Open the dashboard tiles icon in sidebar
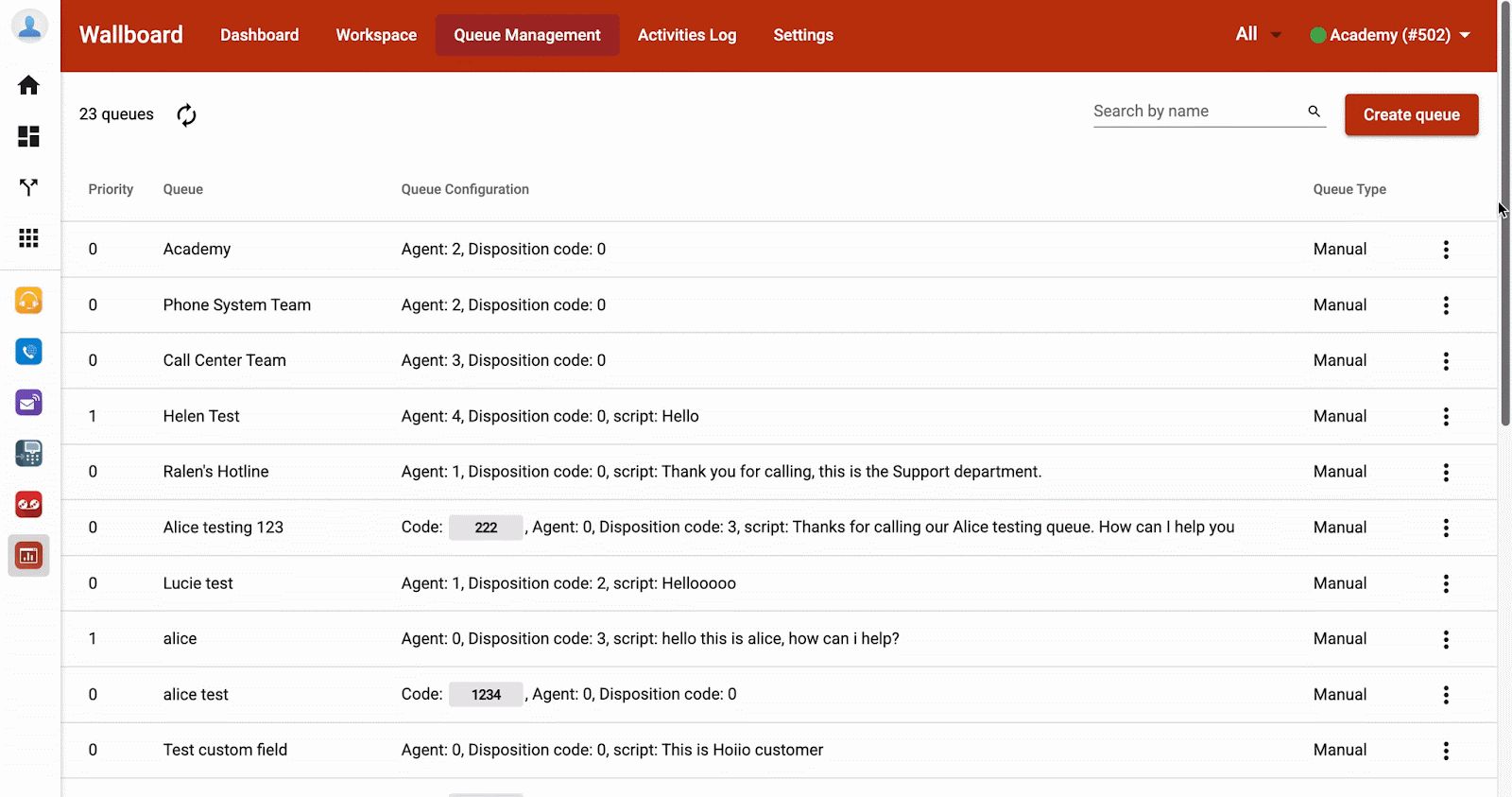This screenshot has height=797, width=1512. coord(28,136)
